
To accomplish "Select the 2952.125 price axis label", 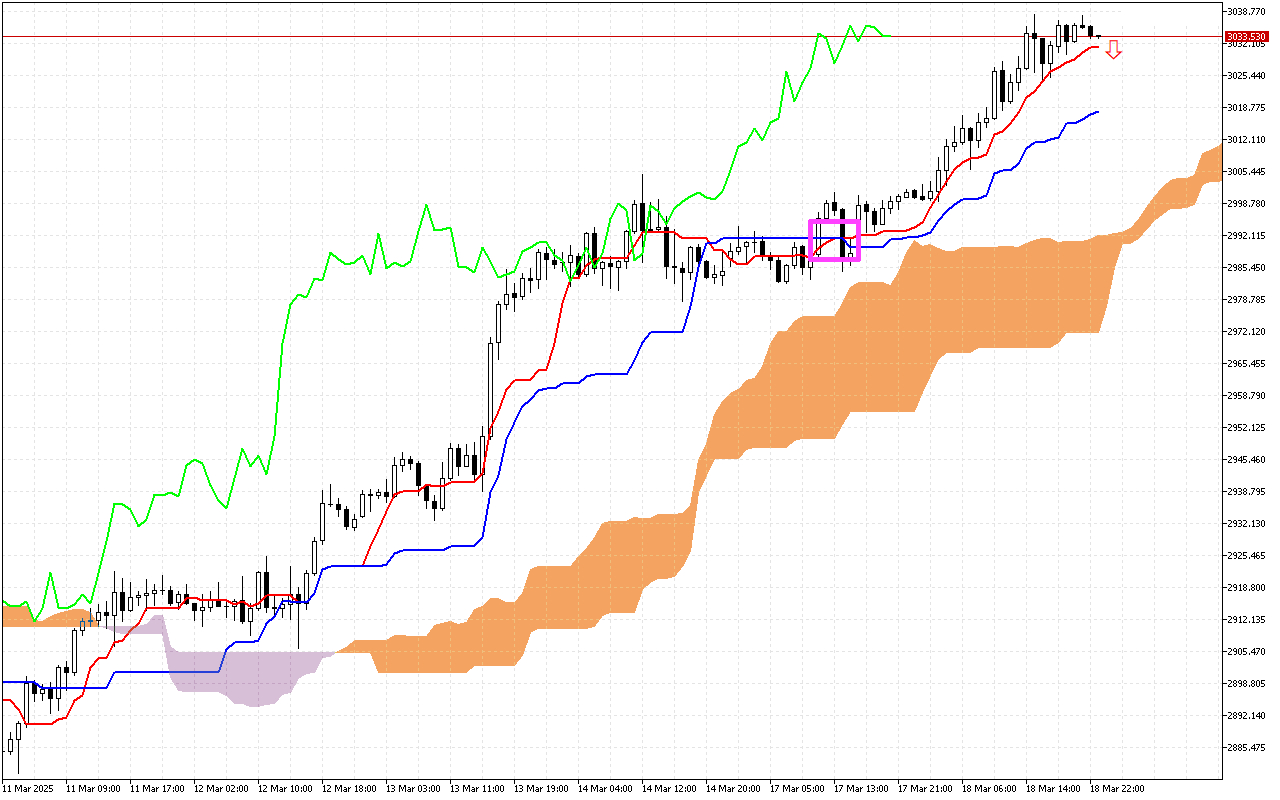I will [x=1246, y=428].
